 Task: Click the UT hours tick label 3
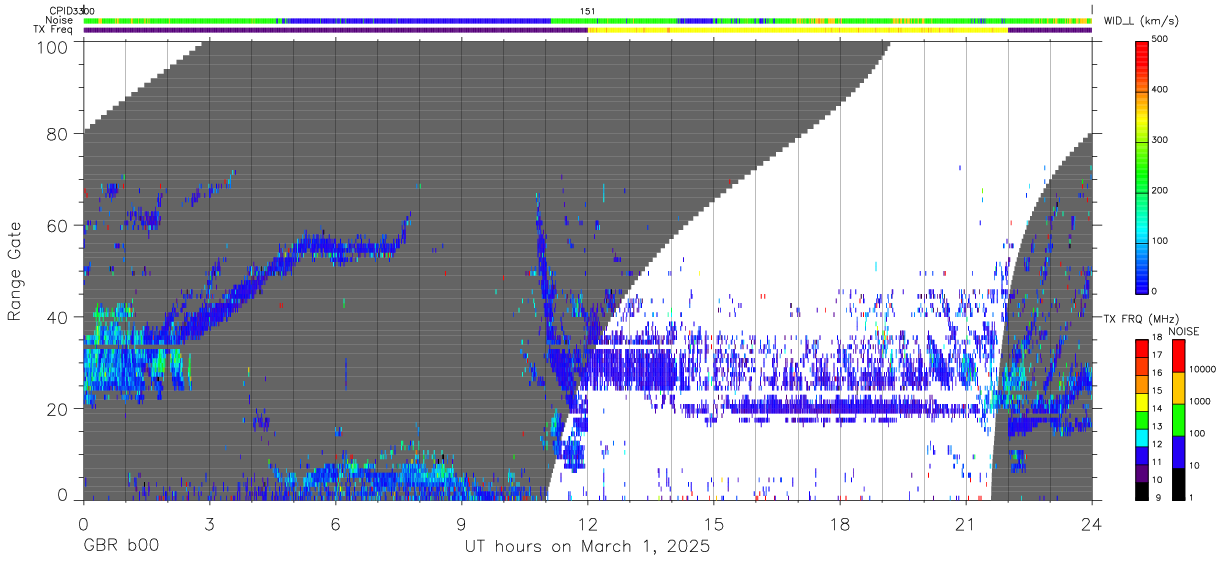[209, 523]
